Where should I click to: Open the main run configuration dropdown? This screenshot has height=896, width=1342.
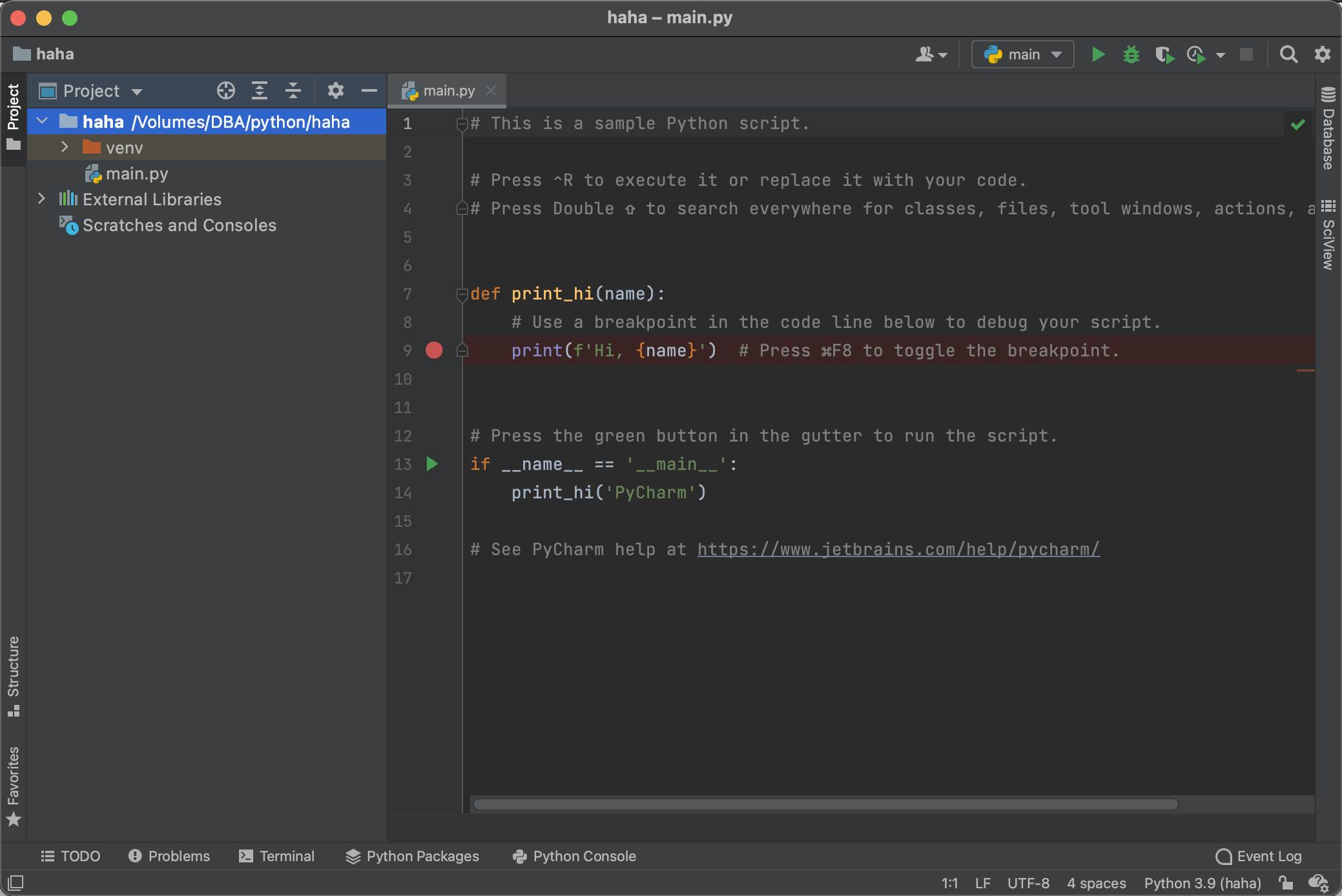(x=1023, y=54)
